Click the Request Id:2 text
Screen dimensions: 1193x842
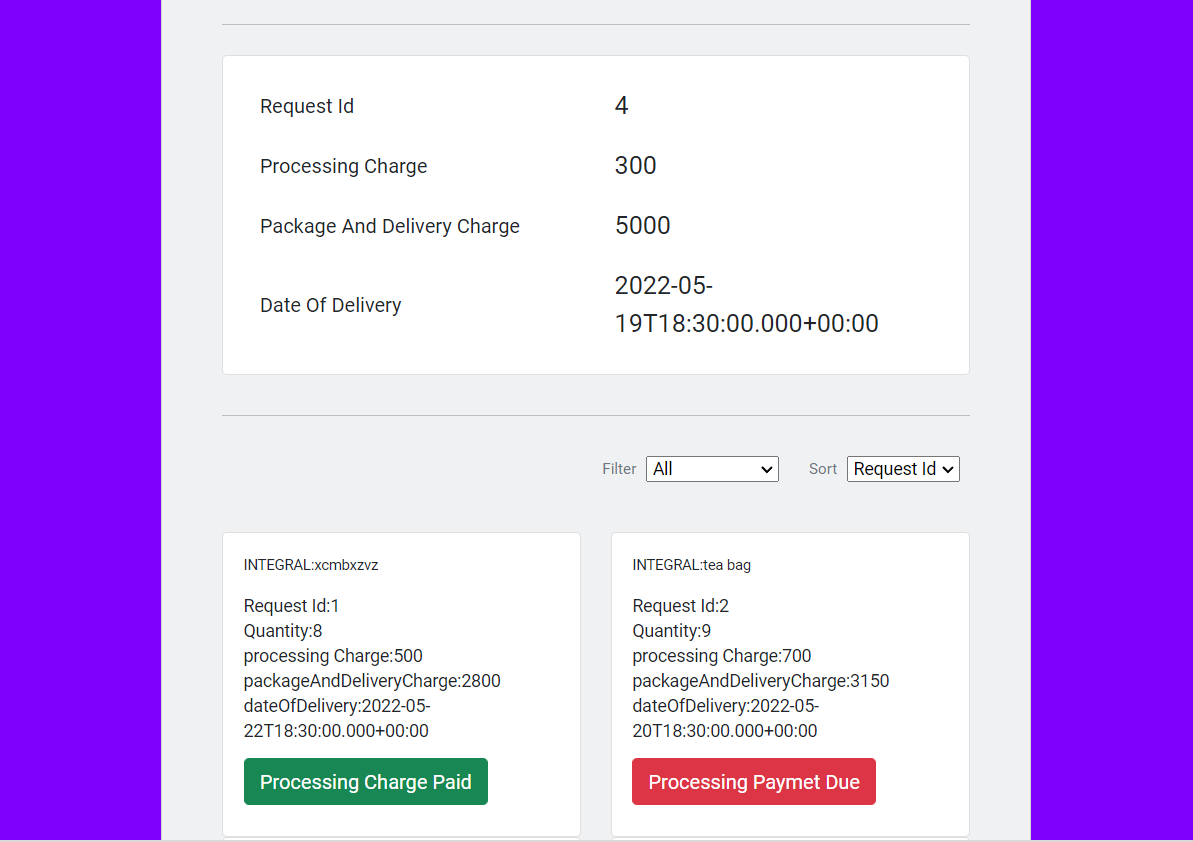point(680,605)
